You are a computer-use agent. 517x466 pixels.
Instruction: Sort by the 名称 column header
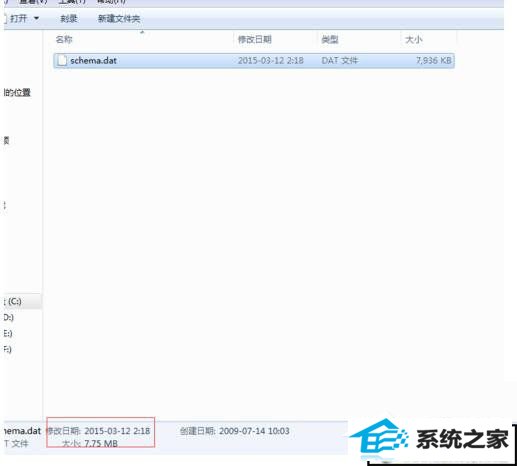(x=64, y=40)
